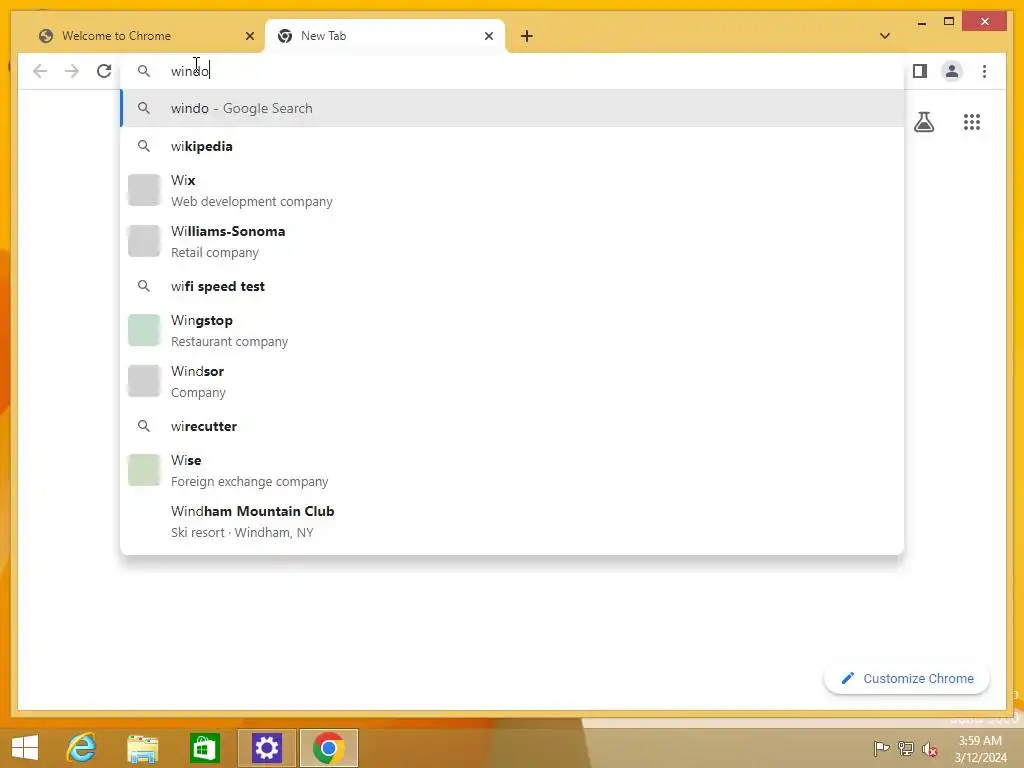1024x768 pixels.
Task: Click the Windsor thumbnail image
Action: pos(144,381)
